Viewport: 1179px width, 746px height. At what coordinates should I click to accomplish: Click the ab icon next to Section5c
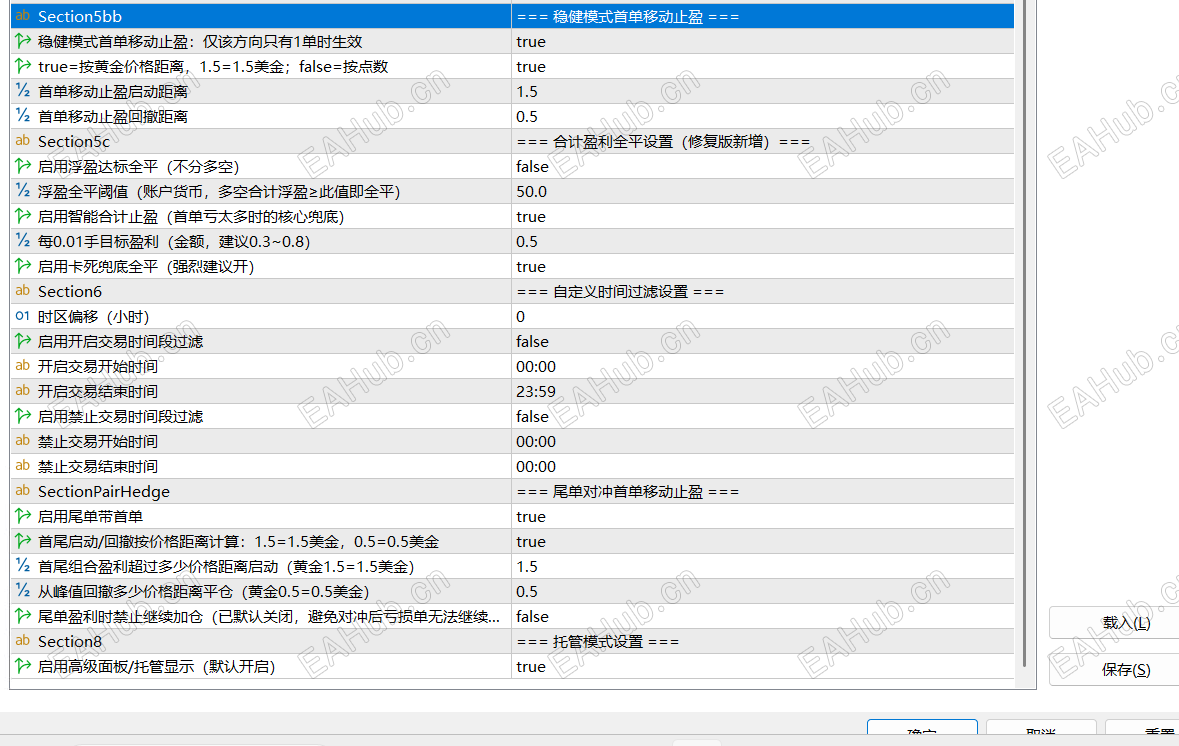[23, 141]
